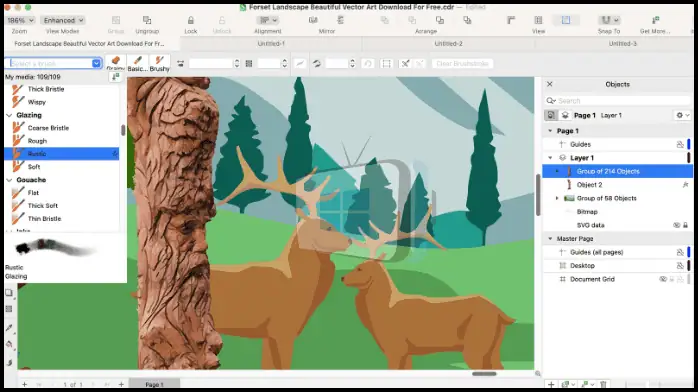
Task: Click the bounding box icon in property bar
Action: tap(386, 64)
